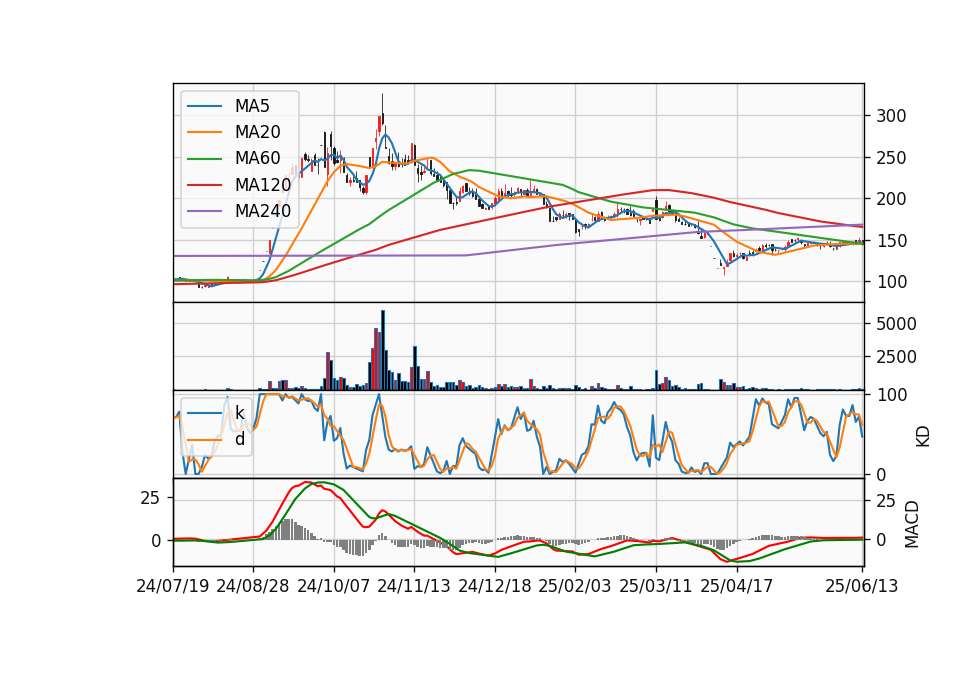Click the 25/06/13 date axis label
The image size is (960, 690).
click(861, 587)
